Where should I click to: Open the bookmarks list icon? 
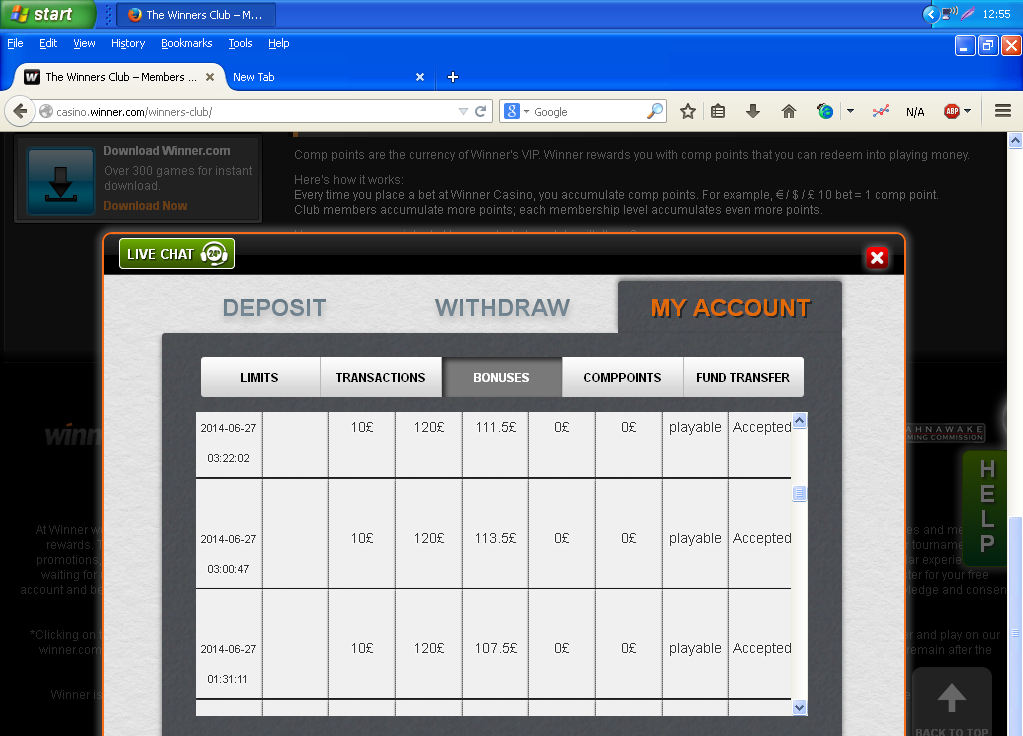tap(718, 112)
